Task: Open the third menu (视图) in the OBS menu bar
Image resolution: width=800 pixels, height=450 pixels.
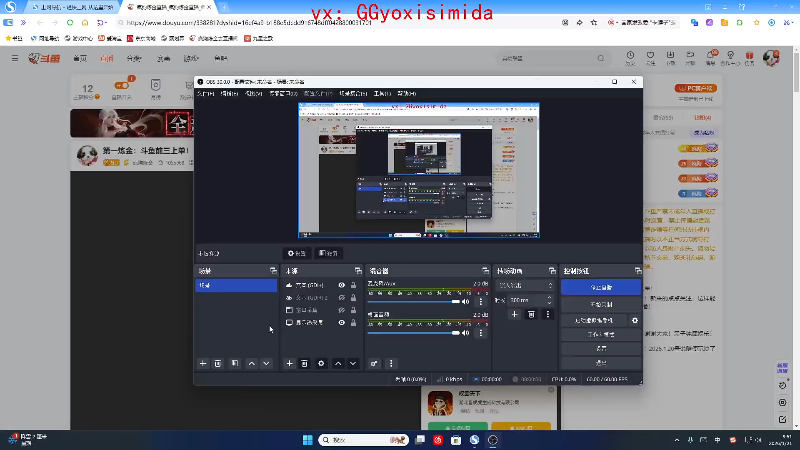Action: tap(253, 93)
